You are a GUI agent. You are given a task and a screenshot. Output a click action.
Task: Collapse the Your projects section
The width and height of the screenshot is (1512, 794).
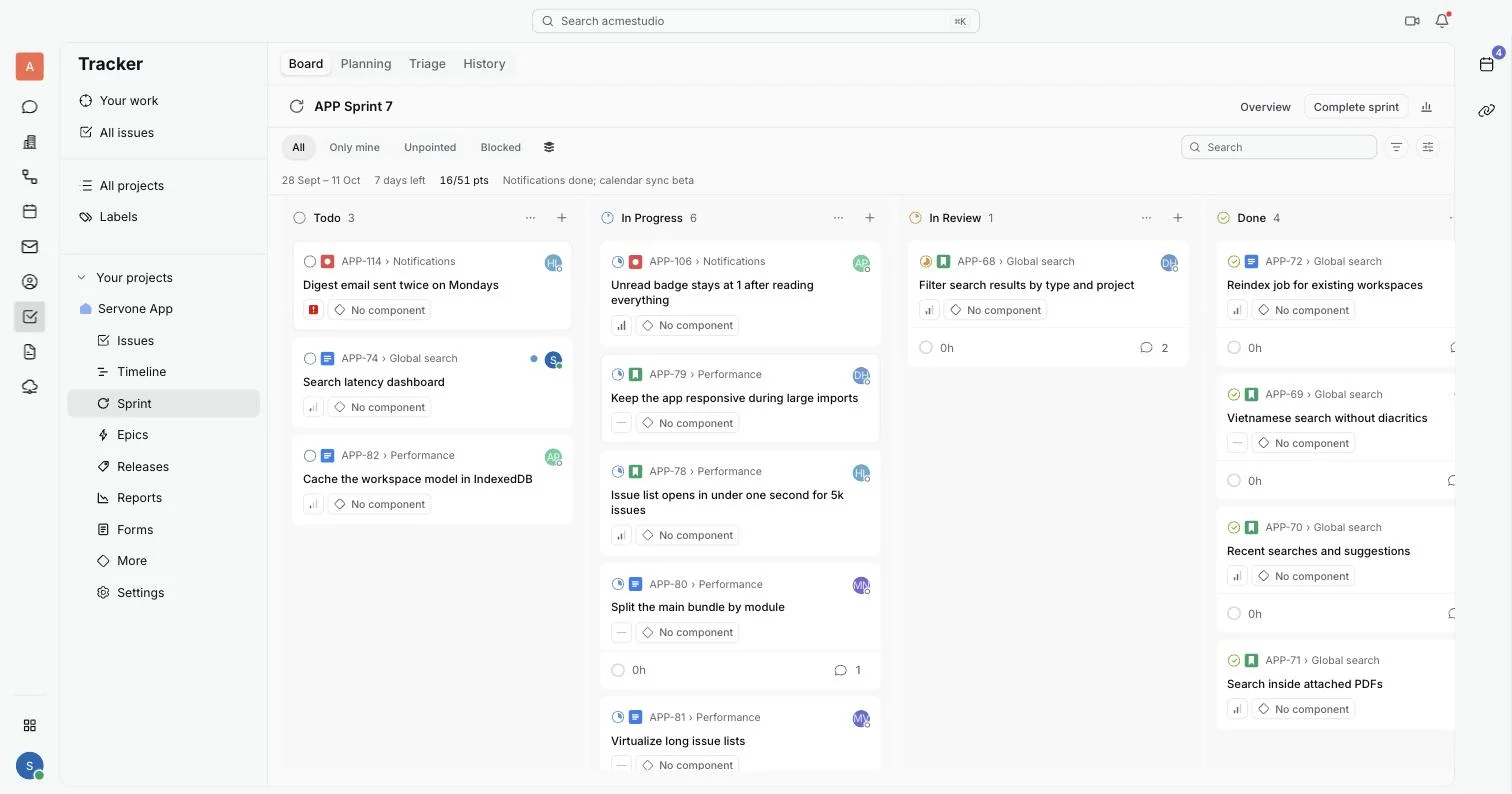82,278
